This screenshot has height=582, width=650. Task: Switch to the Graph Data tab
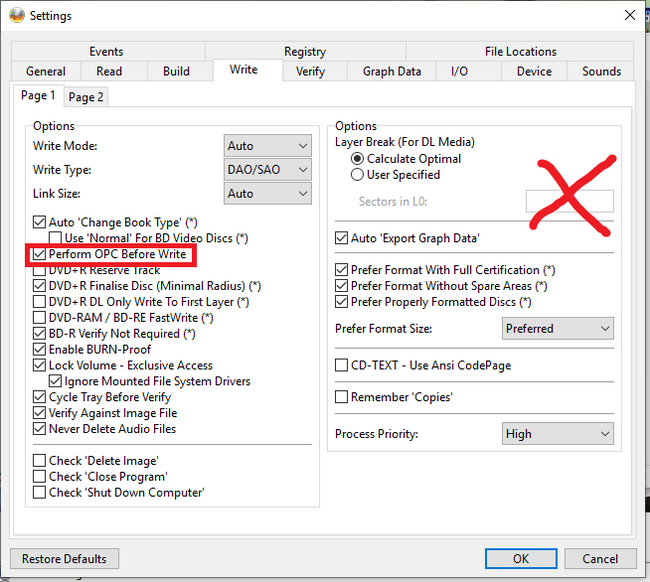click(392, 71)
